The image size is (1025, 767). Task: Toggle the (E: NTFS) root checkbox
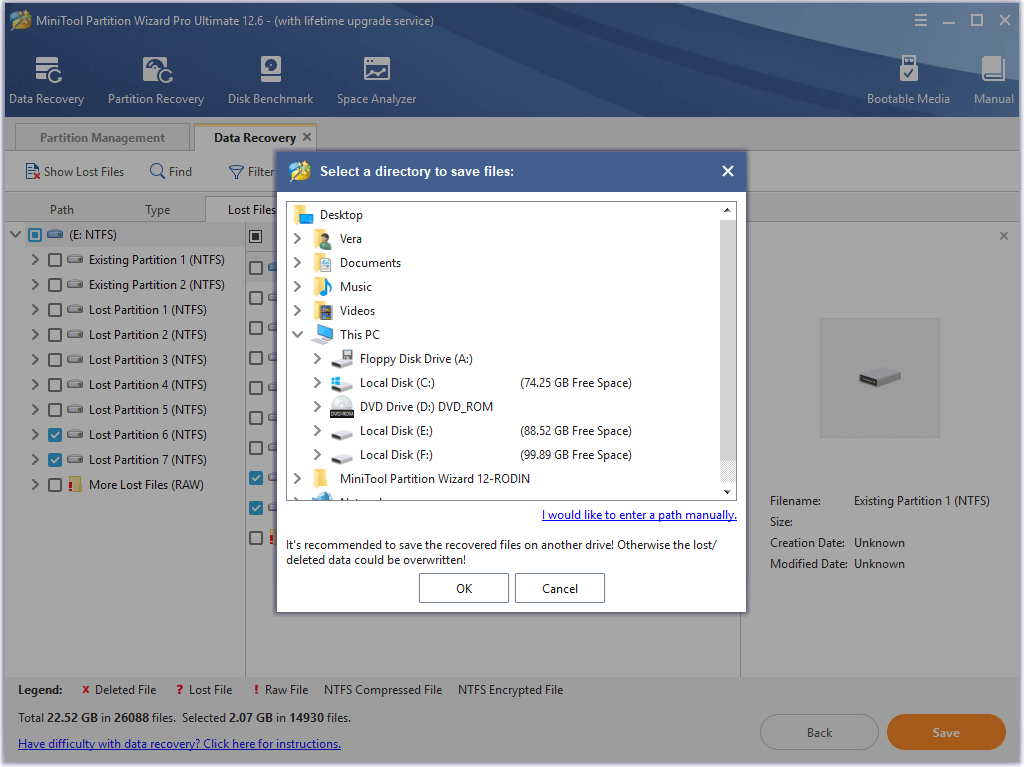pos(35,235)
